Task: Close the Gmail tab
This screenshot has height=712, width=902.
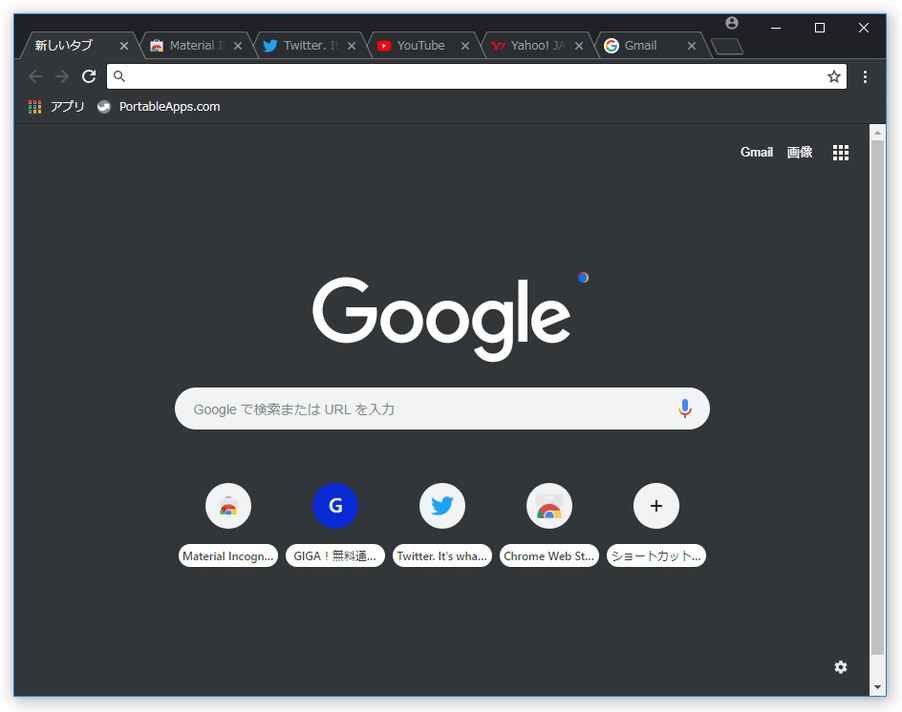Action: (691, 46)
